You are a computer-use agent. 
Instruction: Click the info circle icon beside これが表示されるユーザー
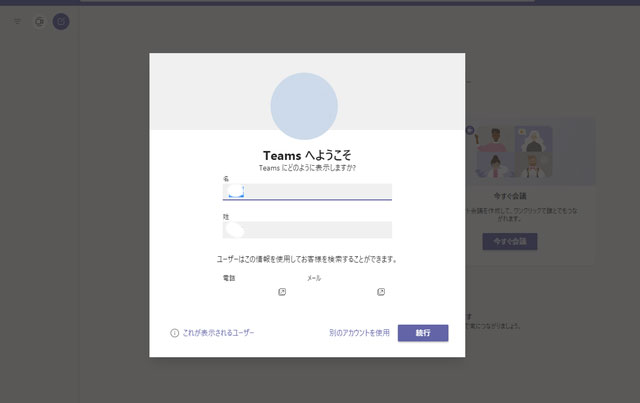point(174,333)
